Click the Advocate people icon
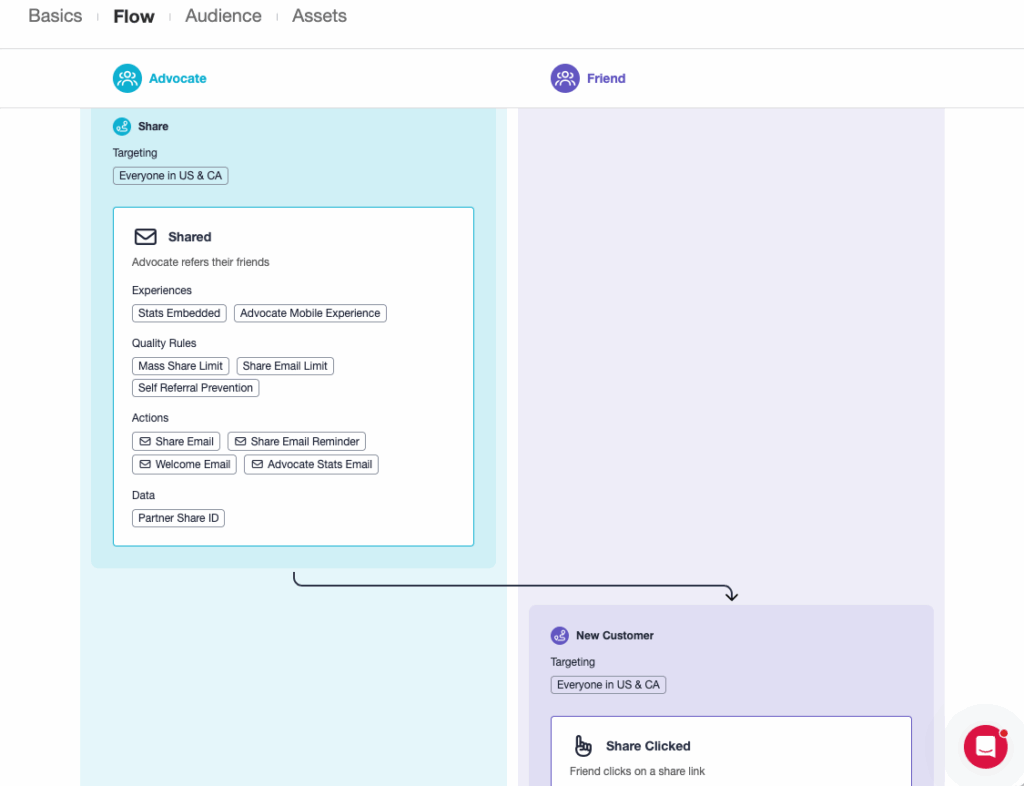The width and height of the screenshot is (1024, 786). pos(127,78)
